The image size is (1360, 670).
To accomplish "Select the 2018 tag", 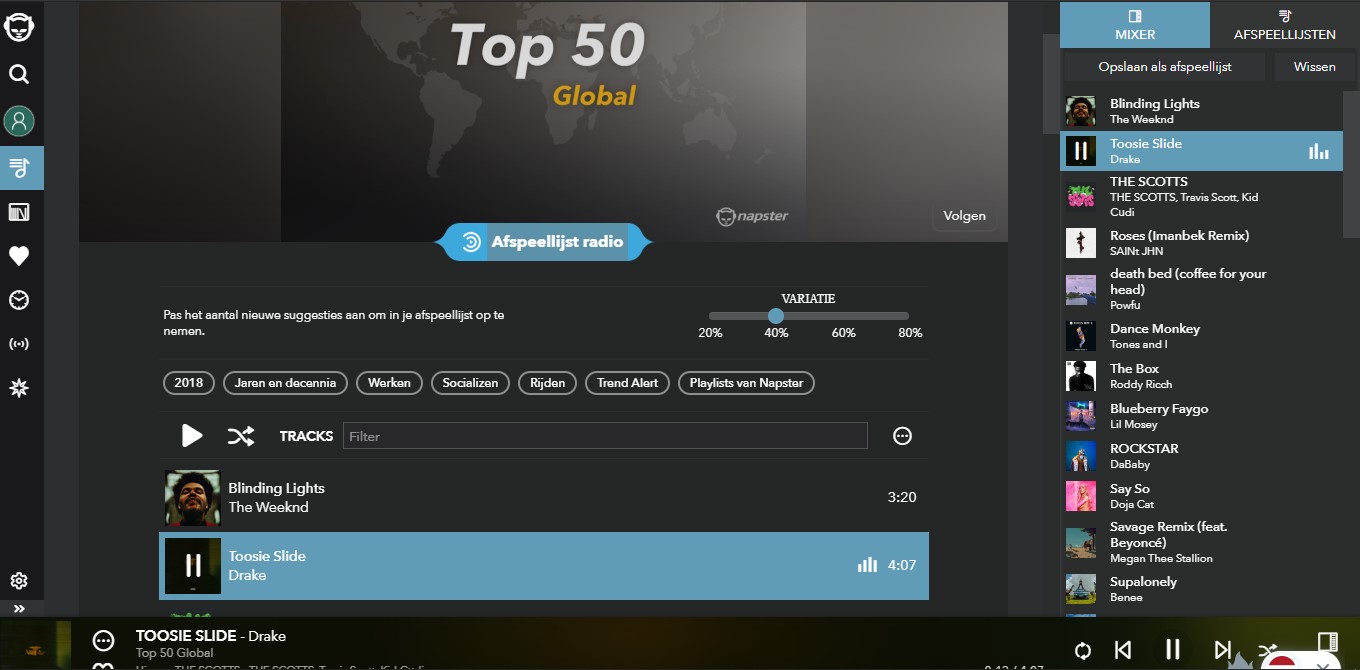I will (x=188, y=383).
